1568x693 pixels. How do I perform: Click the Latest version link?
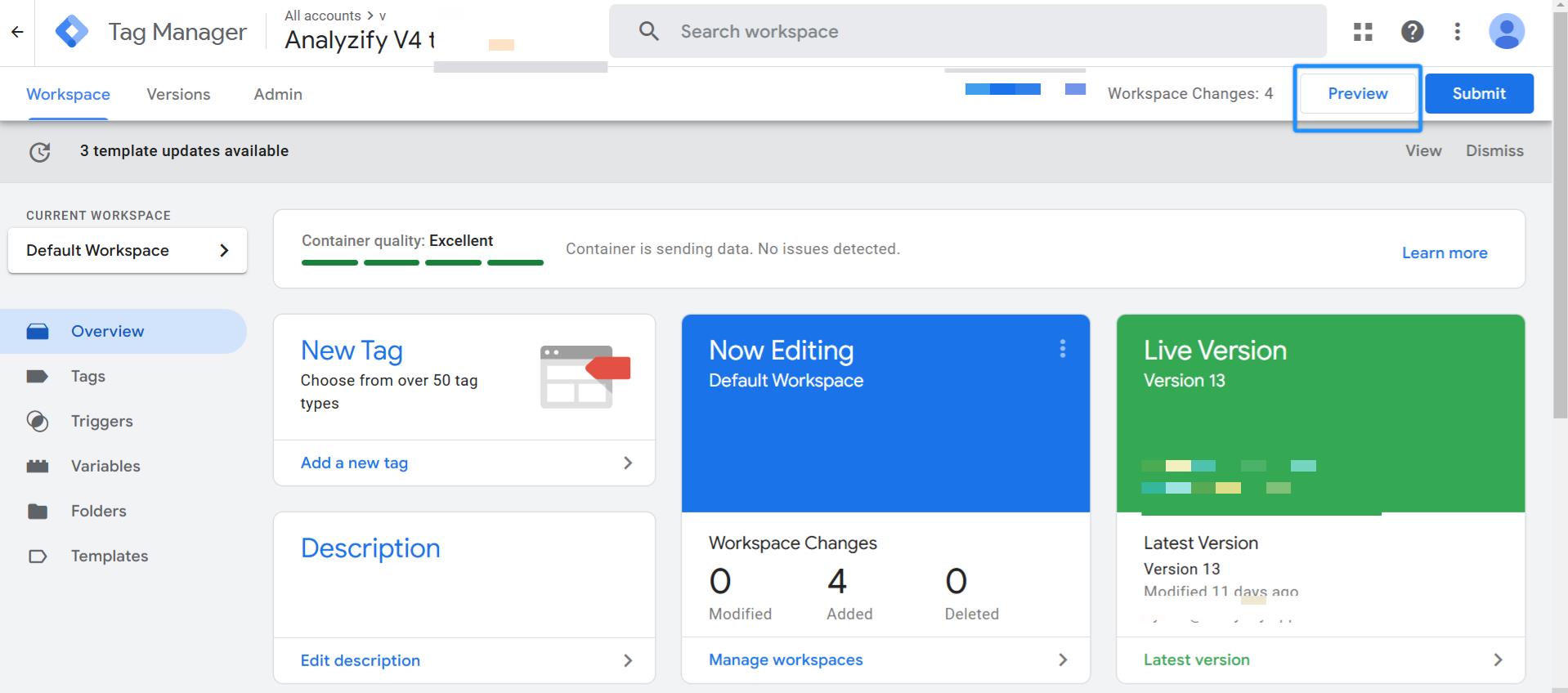click(x=1196, y=659)
